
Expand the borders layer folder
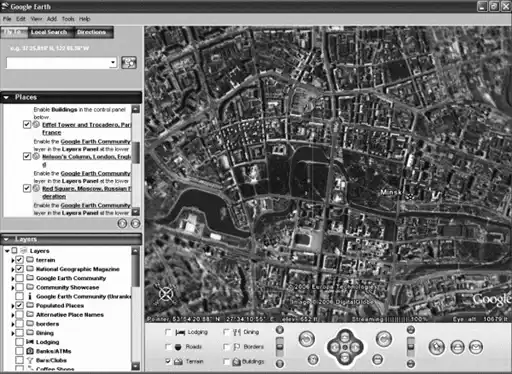13,324
